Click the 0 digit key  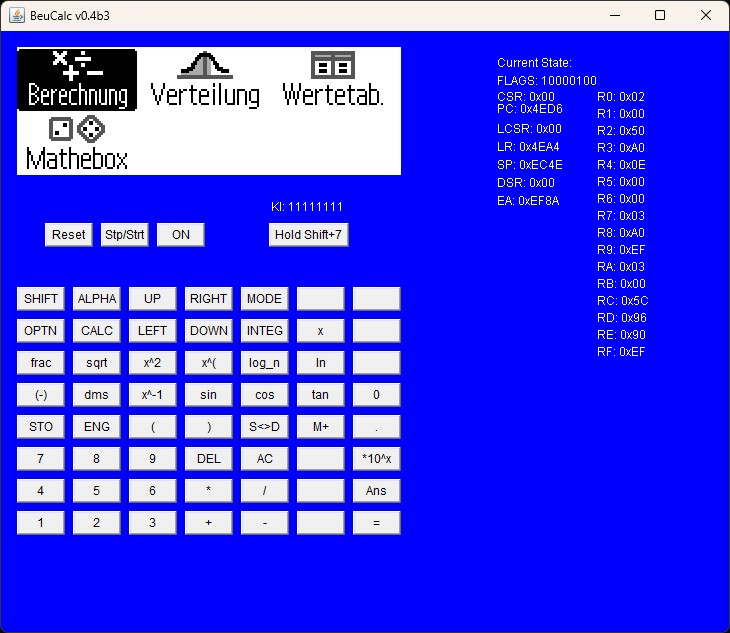(376, 395)
